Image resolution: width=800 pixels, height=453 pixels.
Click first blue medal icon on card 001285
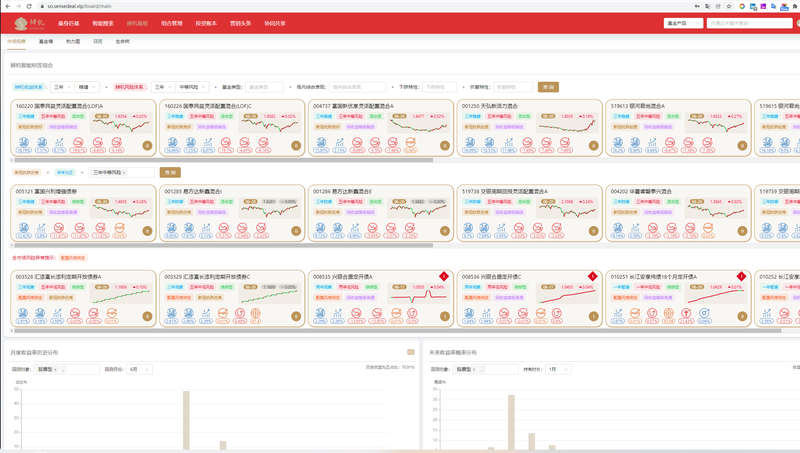[x=172, y=227]
